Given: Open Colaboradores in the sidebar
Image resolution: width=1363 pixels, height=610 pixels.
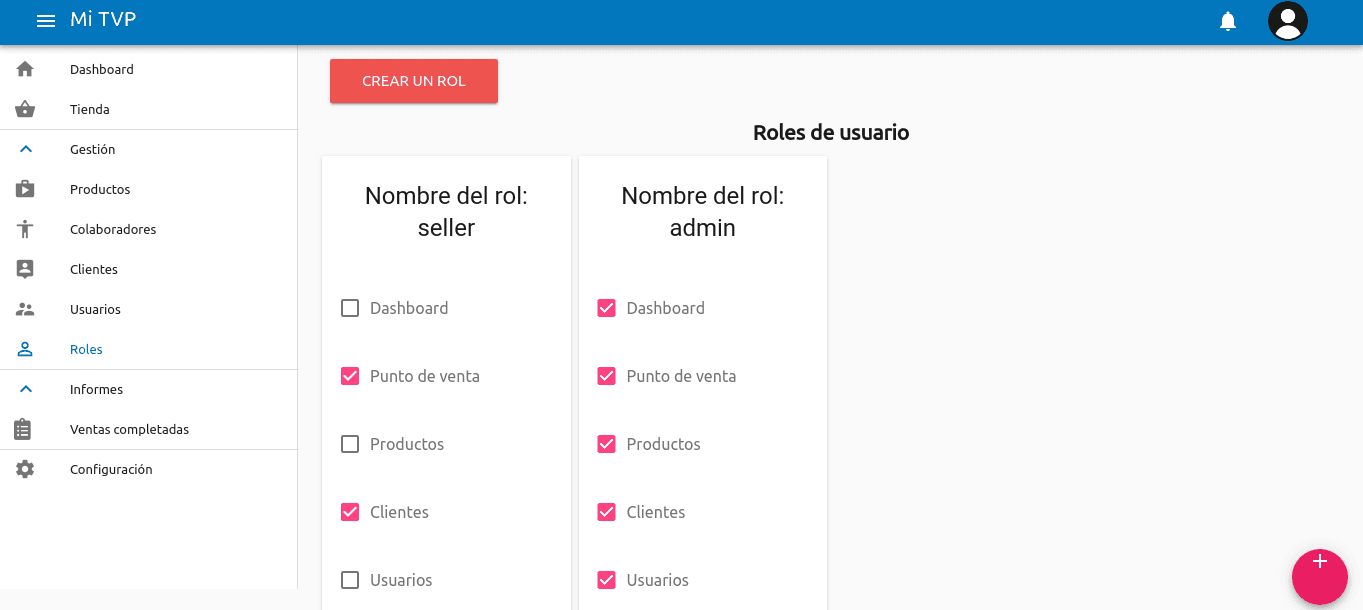Looking at the screenshot, I should coord(148,229).
